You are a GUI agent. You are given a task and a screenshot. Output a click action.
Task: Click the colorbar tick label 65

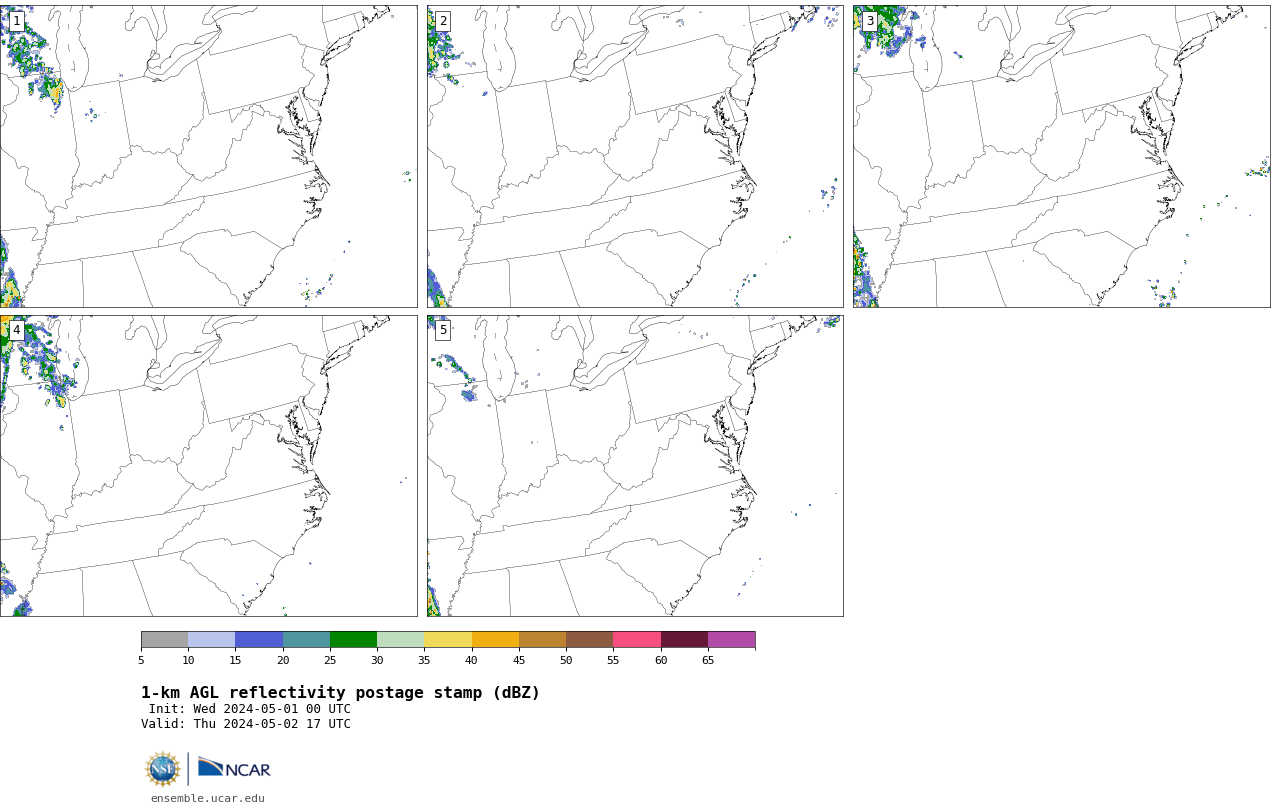tap(708, 660)
